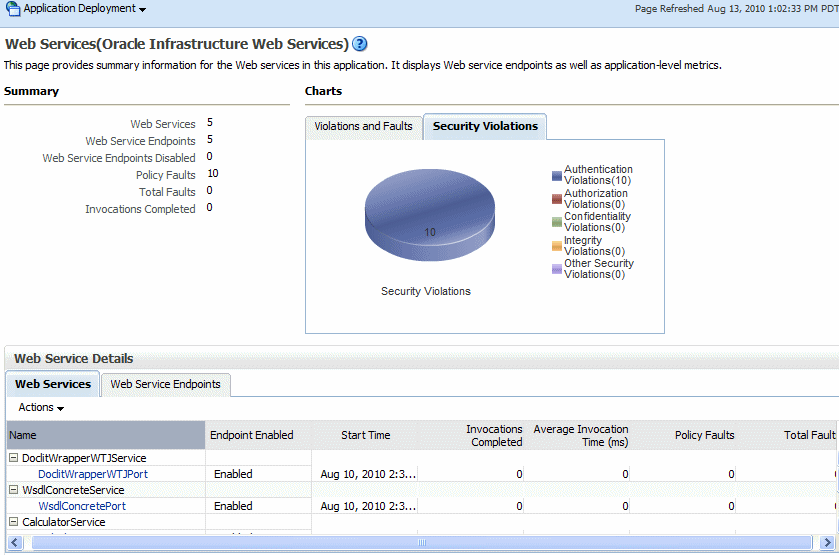Image resolution: width=839 pixels, height=555 pixels.
Task: Click the Invocations Completed value in Summary
Action: 209,207
